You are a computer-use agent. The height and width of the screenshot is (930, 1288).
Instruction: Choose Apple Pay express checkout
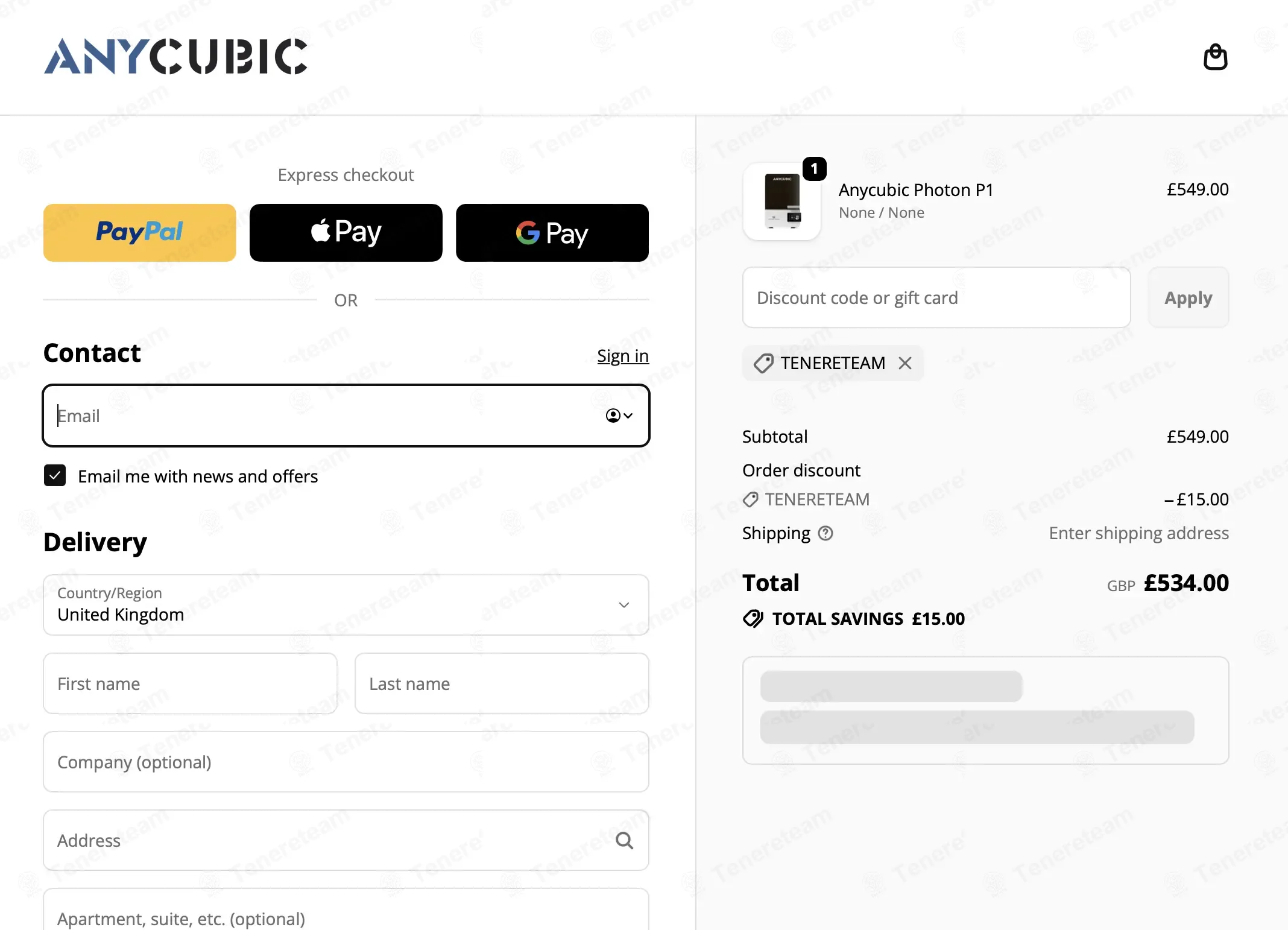(x=346, y=233)
